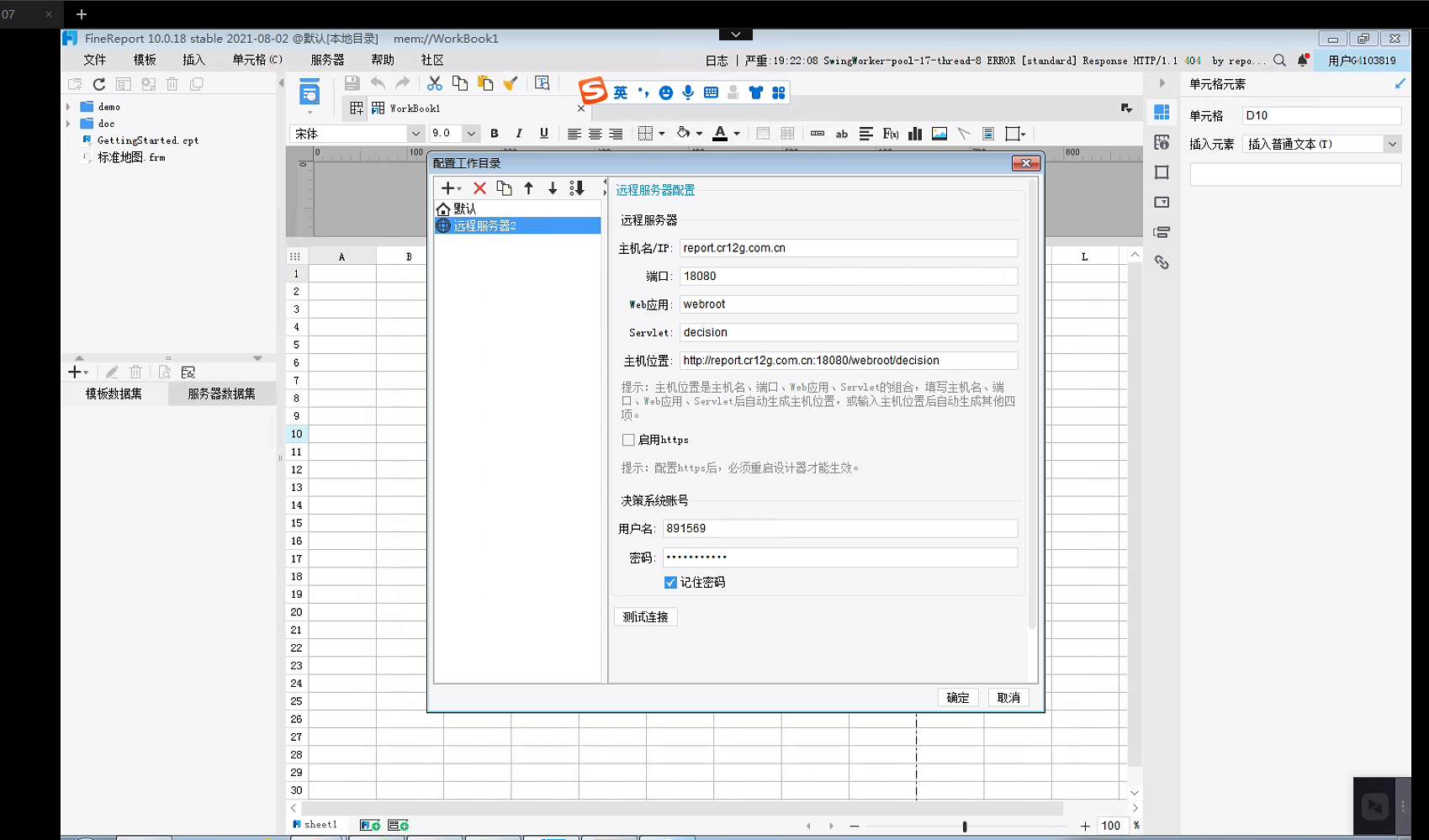Click the redo icon in main toolbar
This screenshot has height=840, width=1429.
coord(403,83)
